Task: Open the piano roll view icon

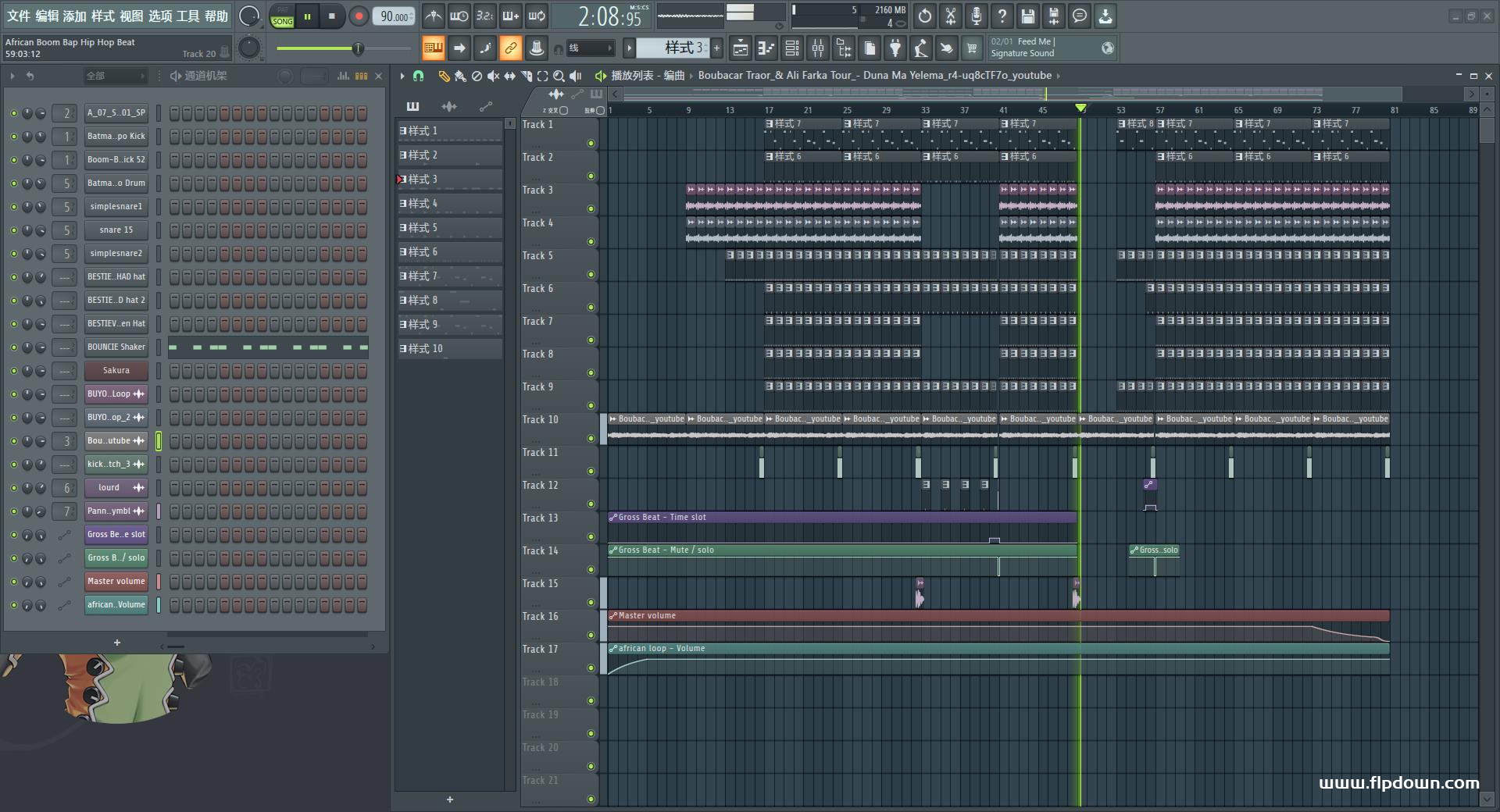Action: 766,48
